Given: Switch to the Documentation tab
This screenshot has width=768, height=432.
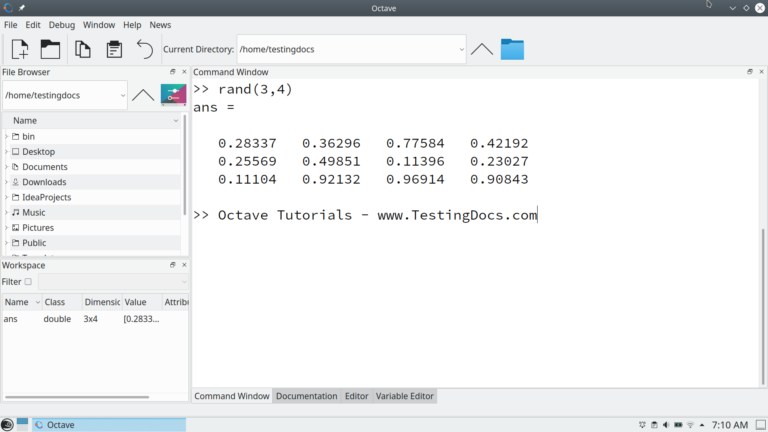Looking at the screenshot, I should click(306, 396).
